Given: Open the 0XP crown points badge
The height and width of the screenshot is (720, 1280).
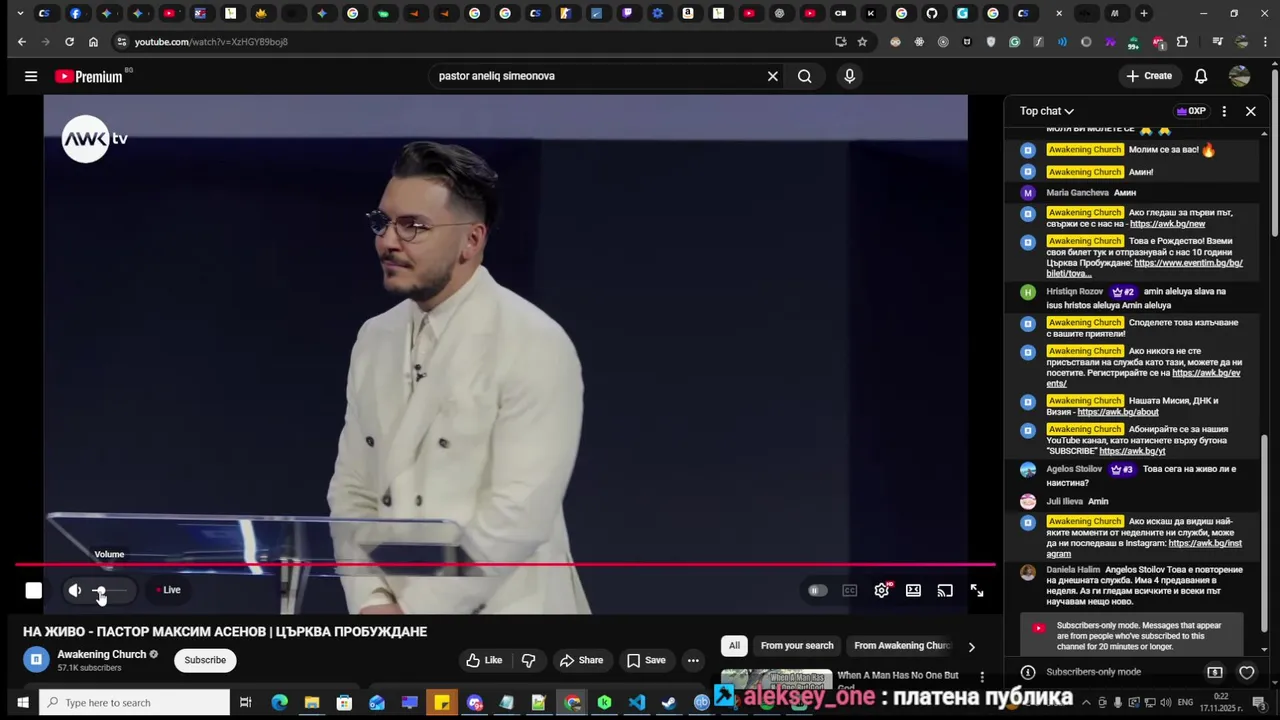Looking at the screenshot, I should click(x=1191, y=111).
